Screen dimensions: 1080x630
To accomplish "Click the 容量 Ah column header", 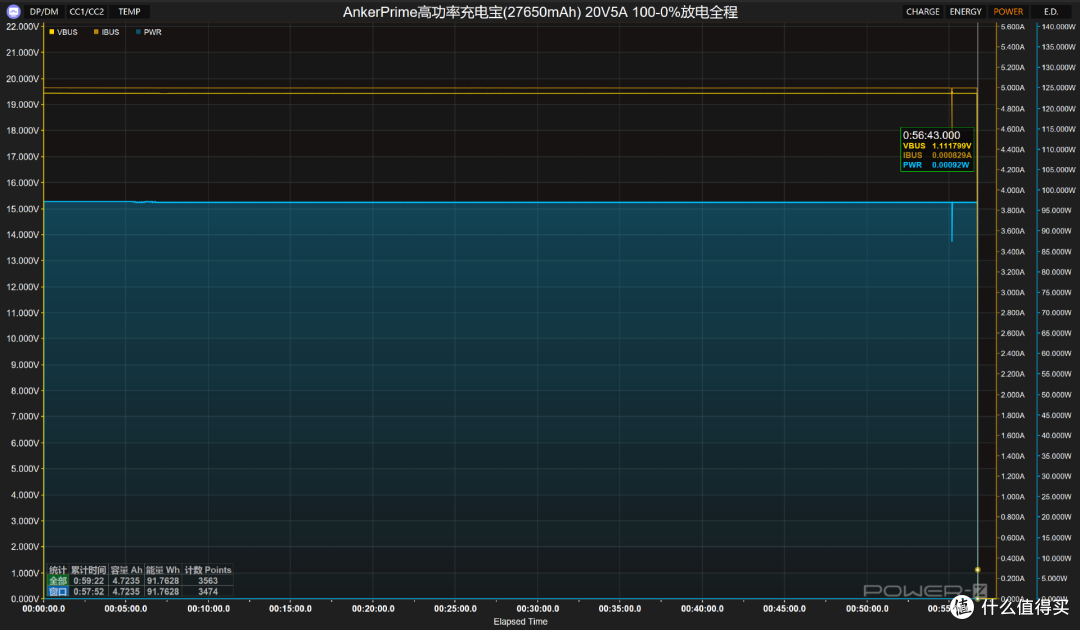I will coord(127,570).
